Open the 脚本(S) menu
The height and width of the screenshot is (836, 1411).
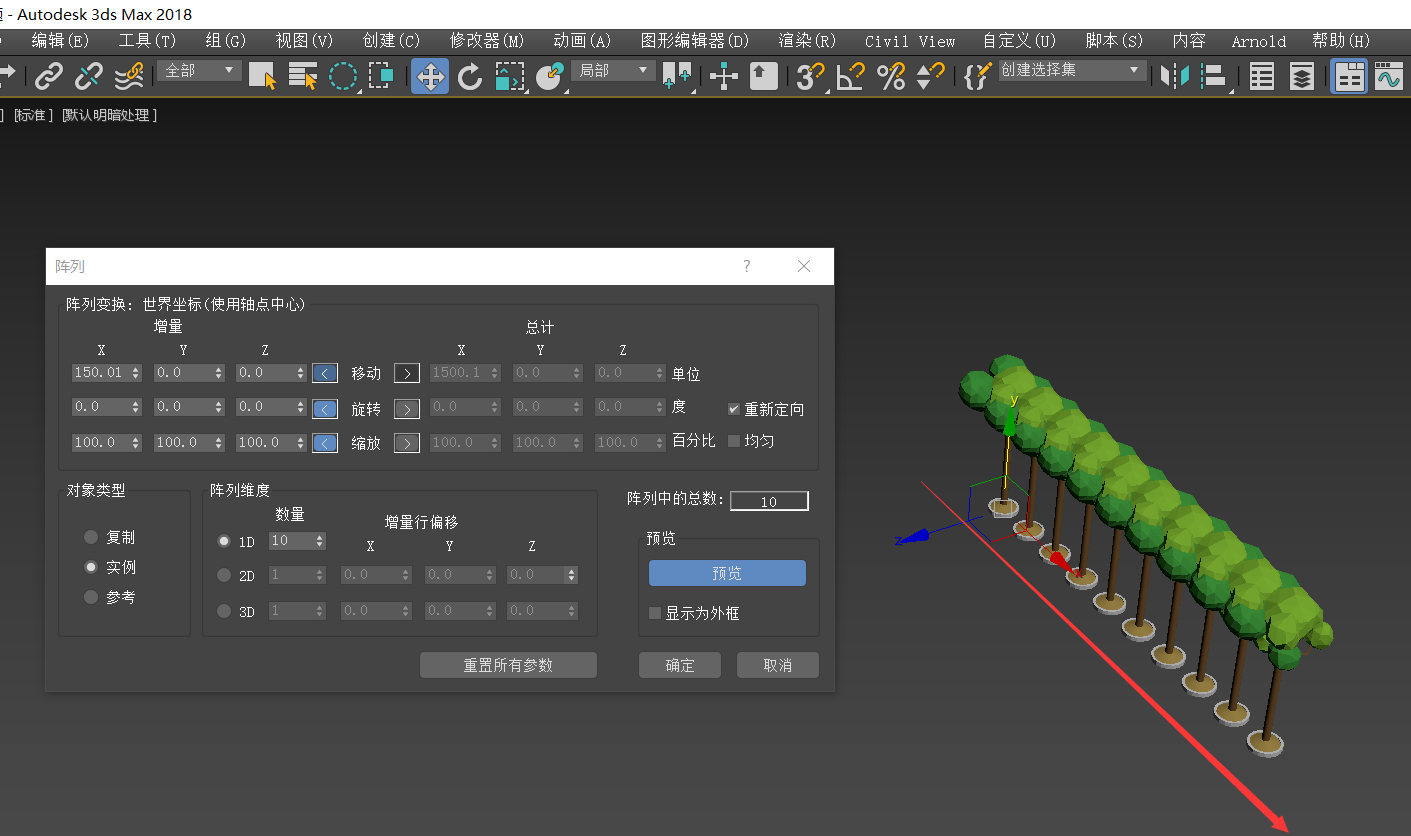tap(1114, 41)
